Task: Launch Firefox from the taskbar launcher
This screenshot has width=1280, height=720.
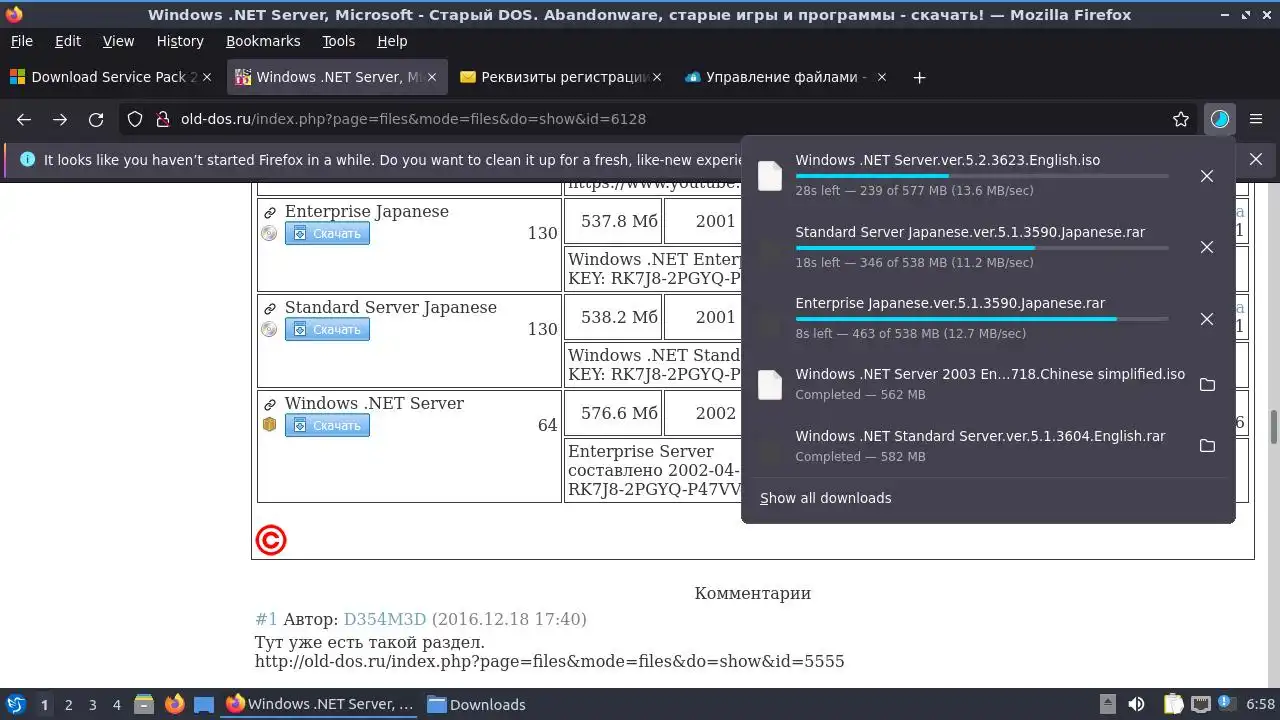Action: point(174,704)
